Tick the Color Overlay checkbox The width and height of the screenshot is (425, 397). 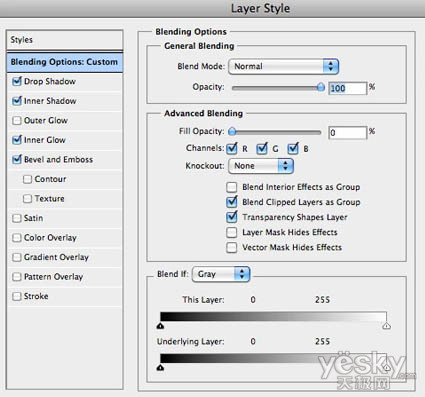pyautogui.click(x=17, y=238)
